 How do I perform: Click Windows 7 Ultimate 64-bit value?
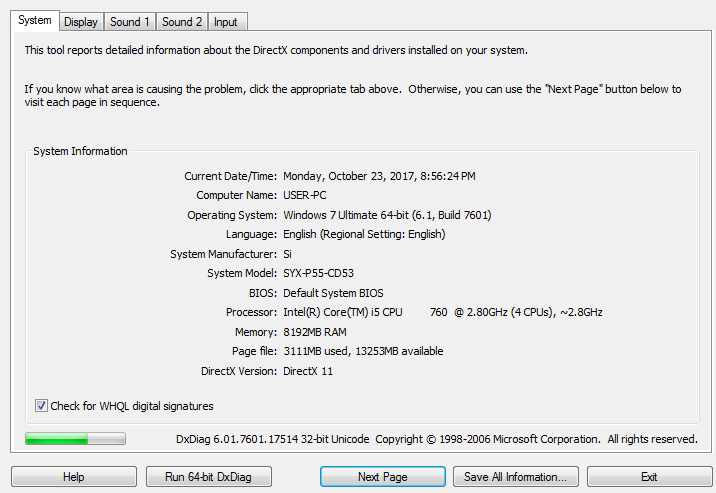point(387,215)
